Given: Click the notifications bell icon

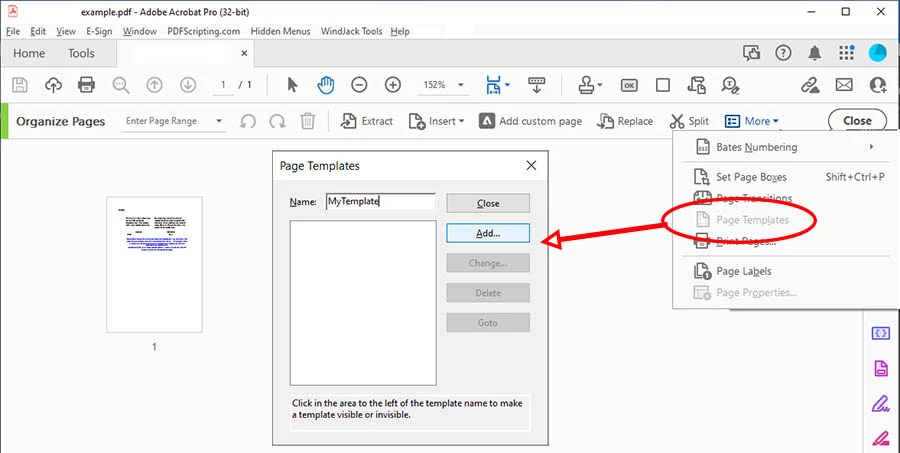Looking at the screenshot, I should tap(814, 53).
